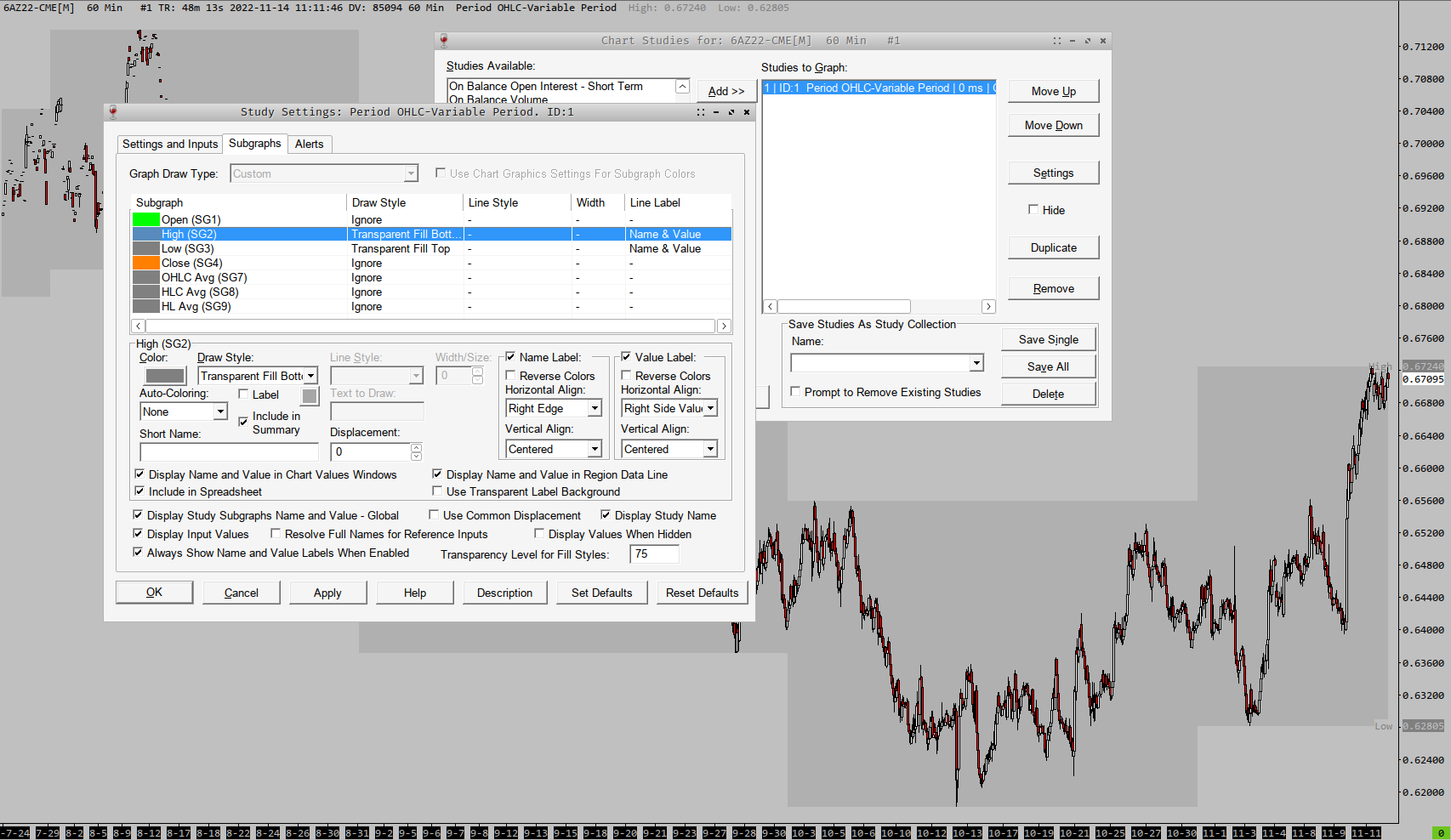Image resolution: width=1451 pixels, height=840 pixels.
Task: Expand the Auto-Coloring dropdown
Action: (220, 411)
